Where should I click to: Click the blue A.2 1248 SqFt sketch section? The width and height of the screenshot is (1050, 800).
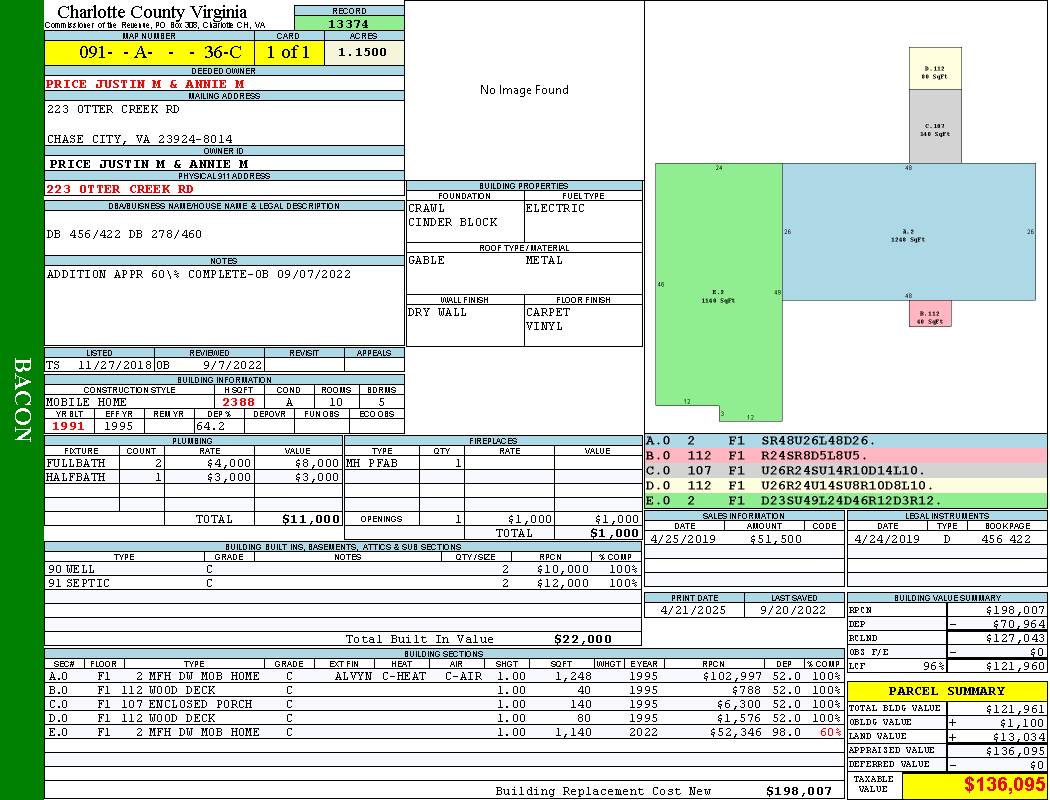coord(909,232)
